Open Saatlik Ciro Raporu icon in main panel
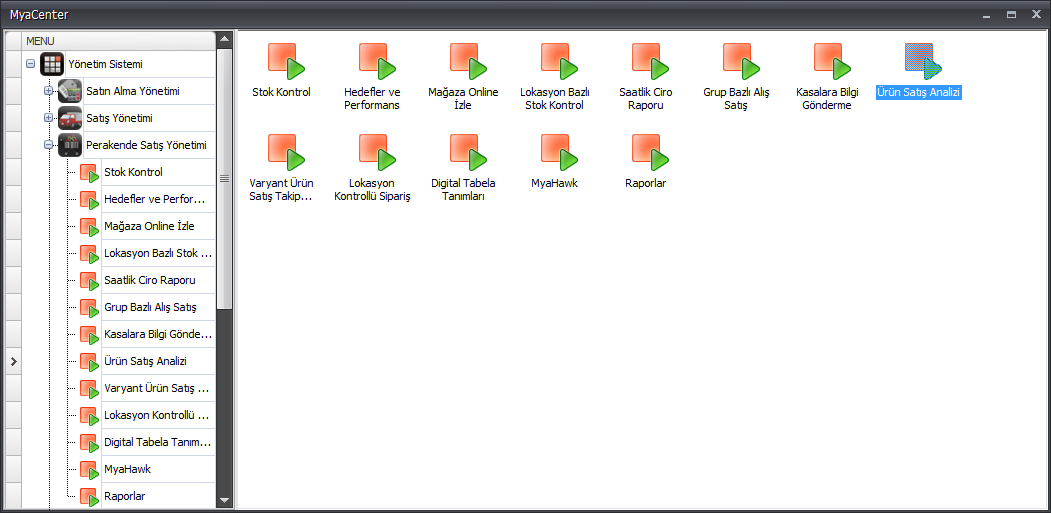Viewport: 1051px width, 513px height. pyautogui.click(x=651, y=61)
